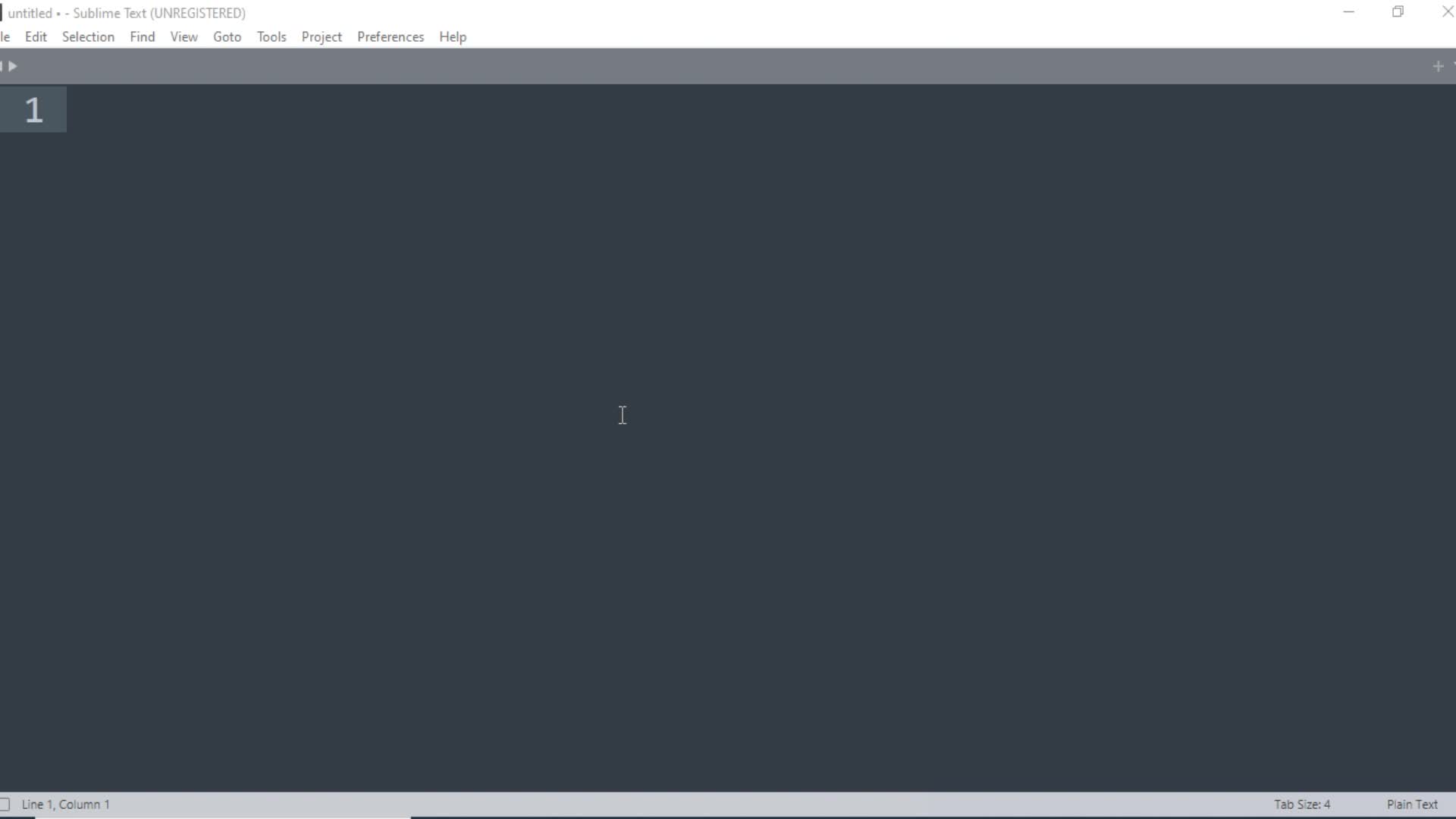
Task: Click the View menu
Action: [183, 37]
